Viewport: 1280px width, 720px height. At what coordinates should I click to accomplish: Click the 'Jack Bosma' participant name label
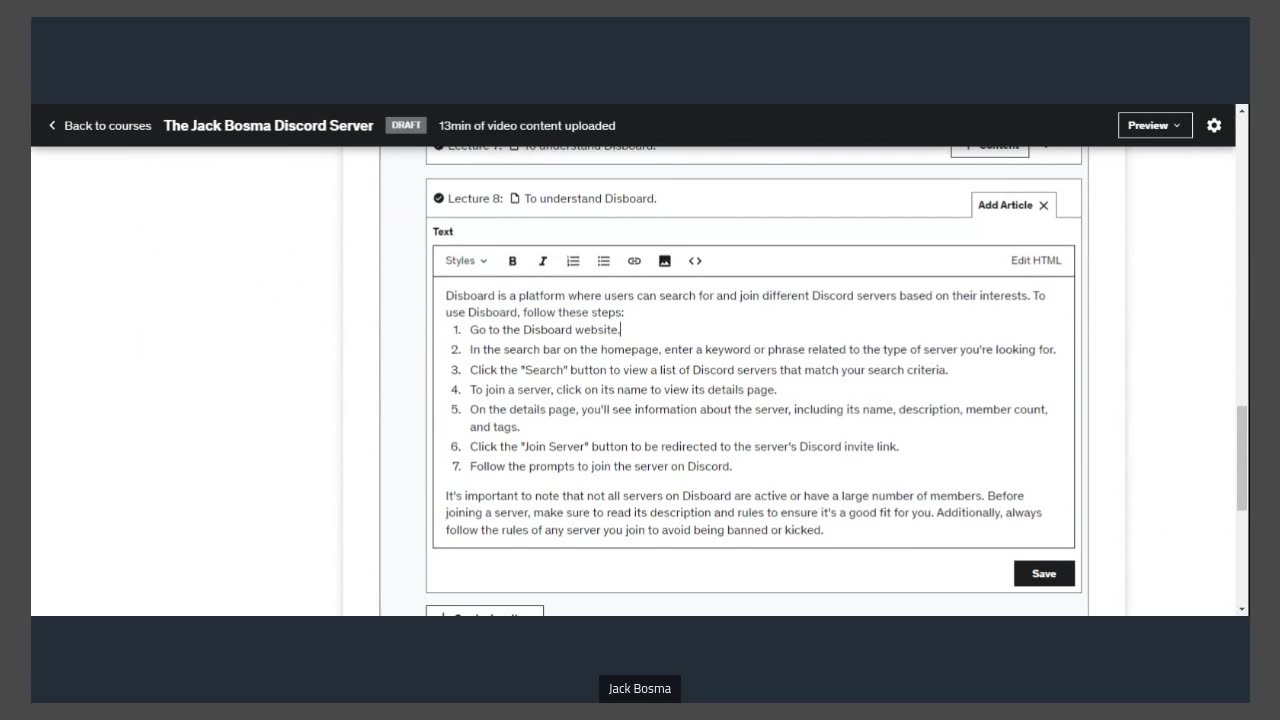tap(640, 689)
